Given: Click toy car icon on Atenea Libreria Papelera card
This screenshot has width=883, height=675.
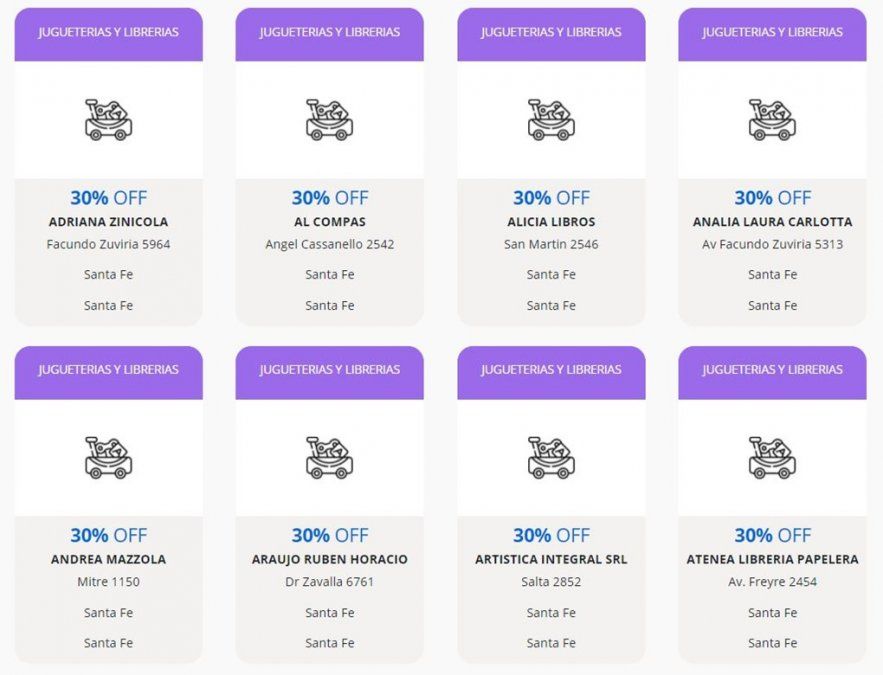Looking at the screenshot, I should [772, 458].
